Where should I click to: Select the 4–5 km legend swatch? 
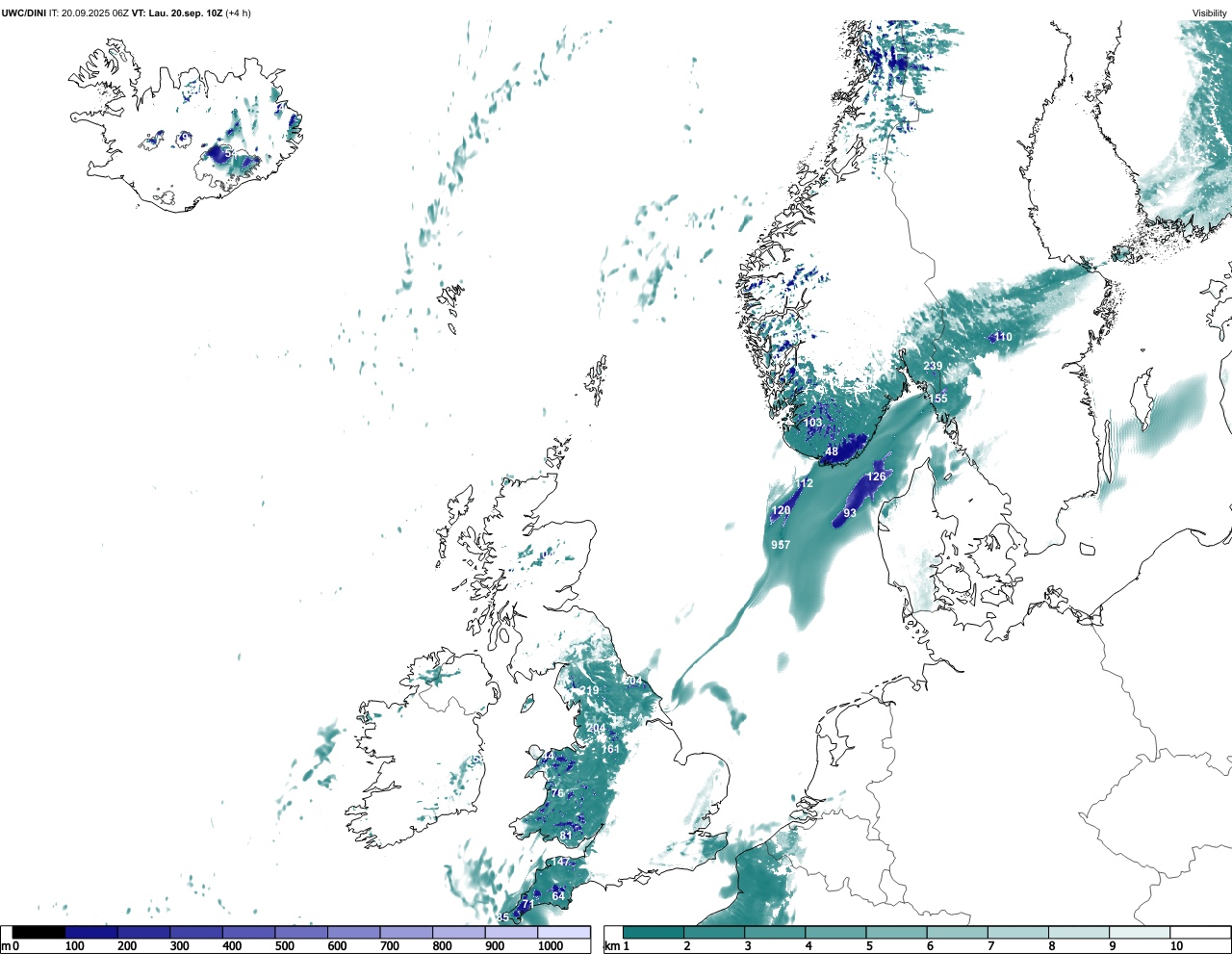click(835, 933)
